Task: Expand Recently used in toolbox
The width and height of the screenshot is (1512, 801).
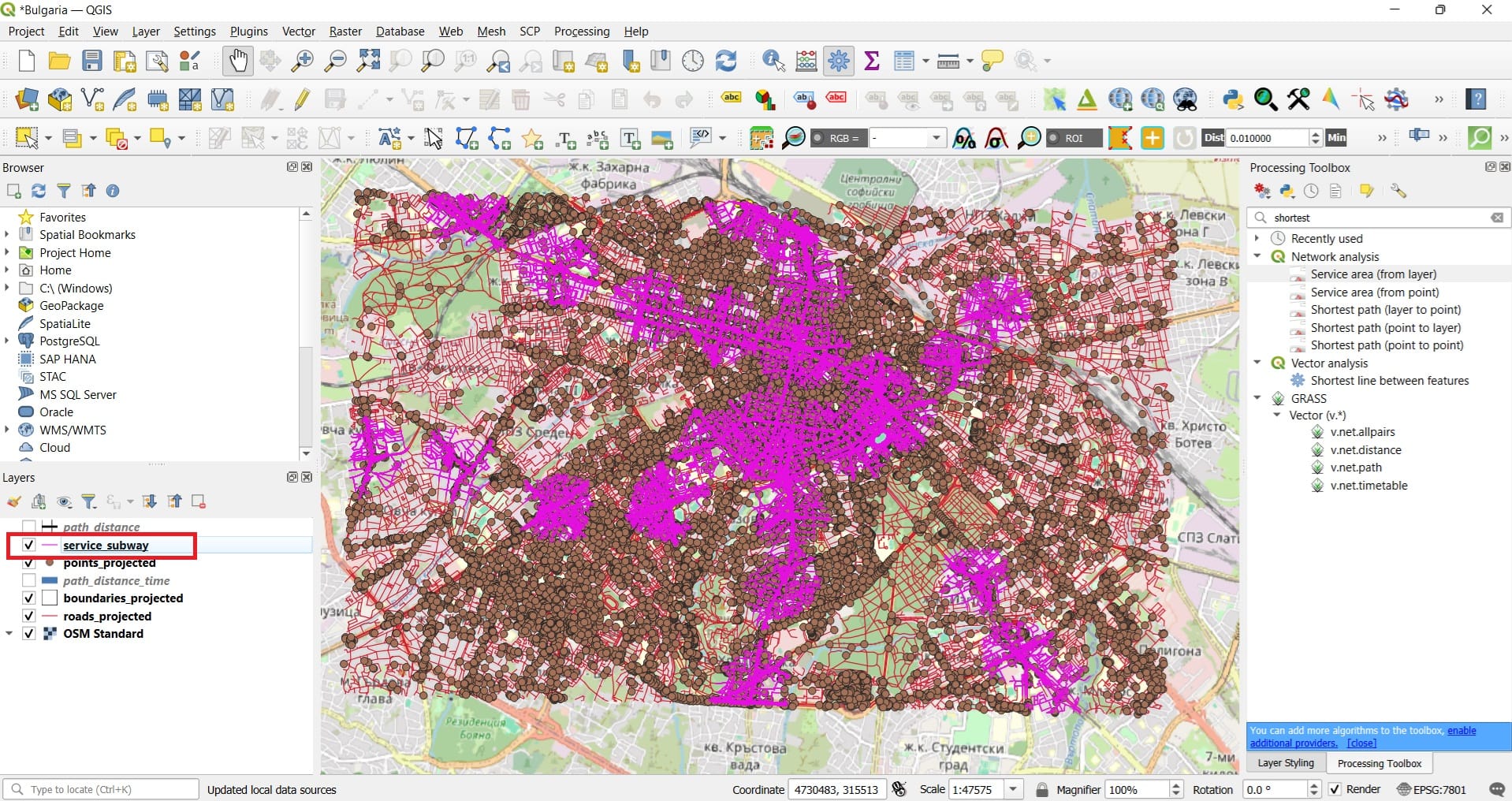Action: (1257, 238)
